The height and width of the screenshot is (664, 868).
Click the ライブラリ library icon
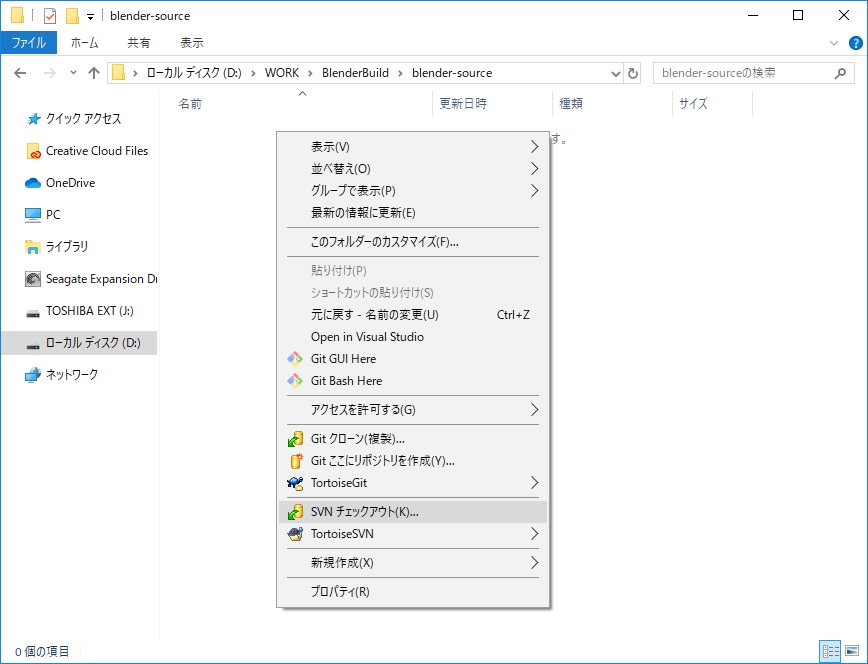pos(33,247)
